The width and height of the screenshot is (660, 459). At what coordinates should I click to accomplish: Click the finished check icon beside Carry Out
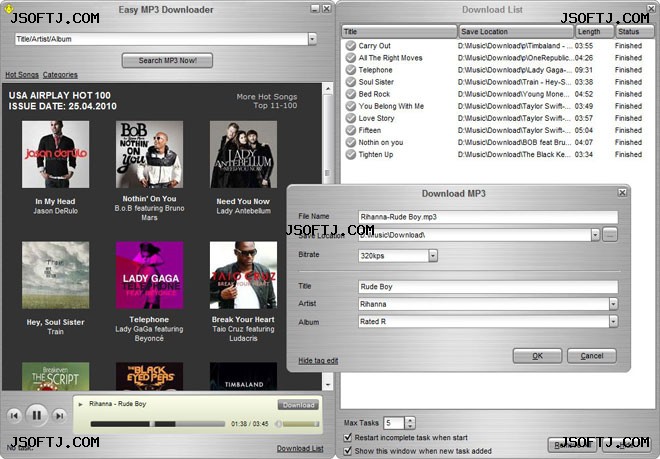(351, 45)
